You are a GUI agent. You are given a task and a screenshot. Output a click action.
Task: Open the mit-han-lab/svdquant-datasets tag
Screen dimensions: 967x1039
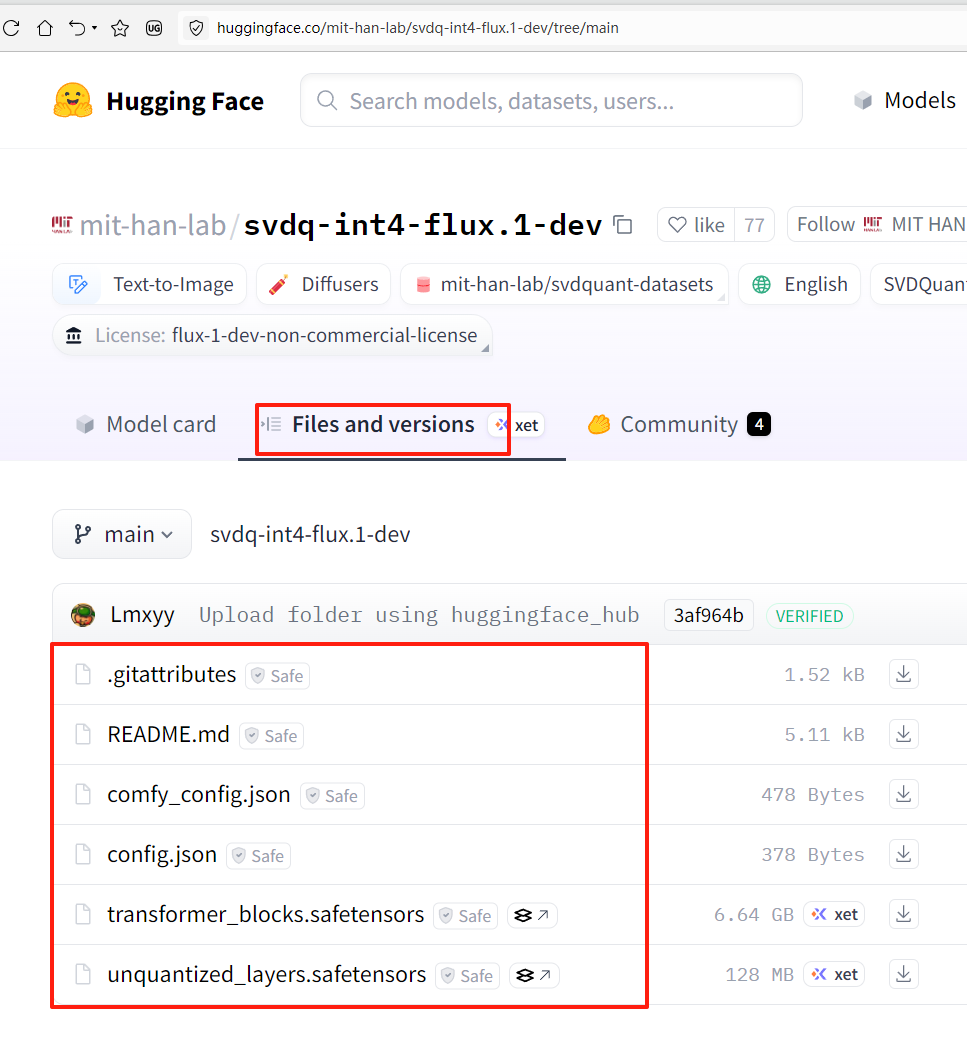pyautogui.click(x=564, y=284)
